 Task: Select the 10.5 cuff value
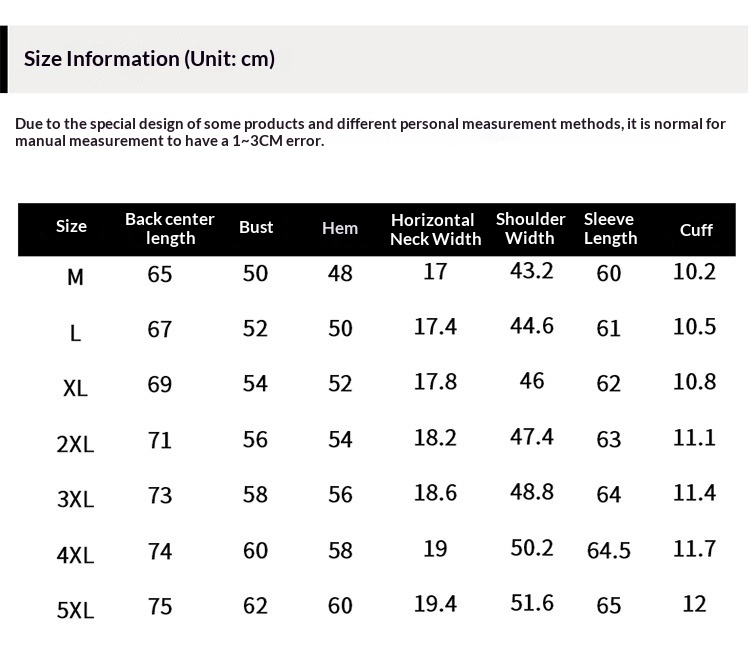(695, 327)
